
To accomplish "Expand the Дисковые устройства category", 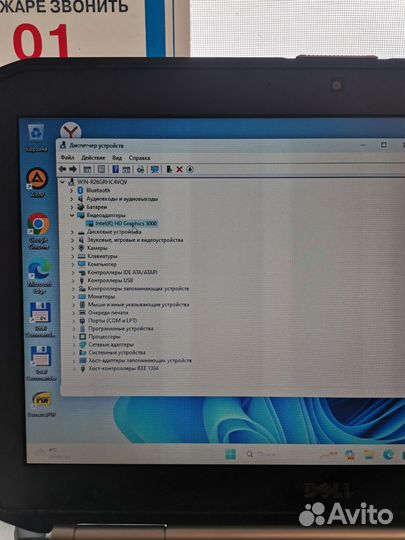I will (72, 232).
